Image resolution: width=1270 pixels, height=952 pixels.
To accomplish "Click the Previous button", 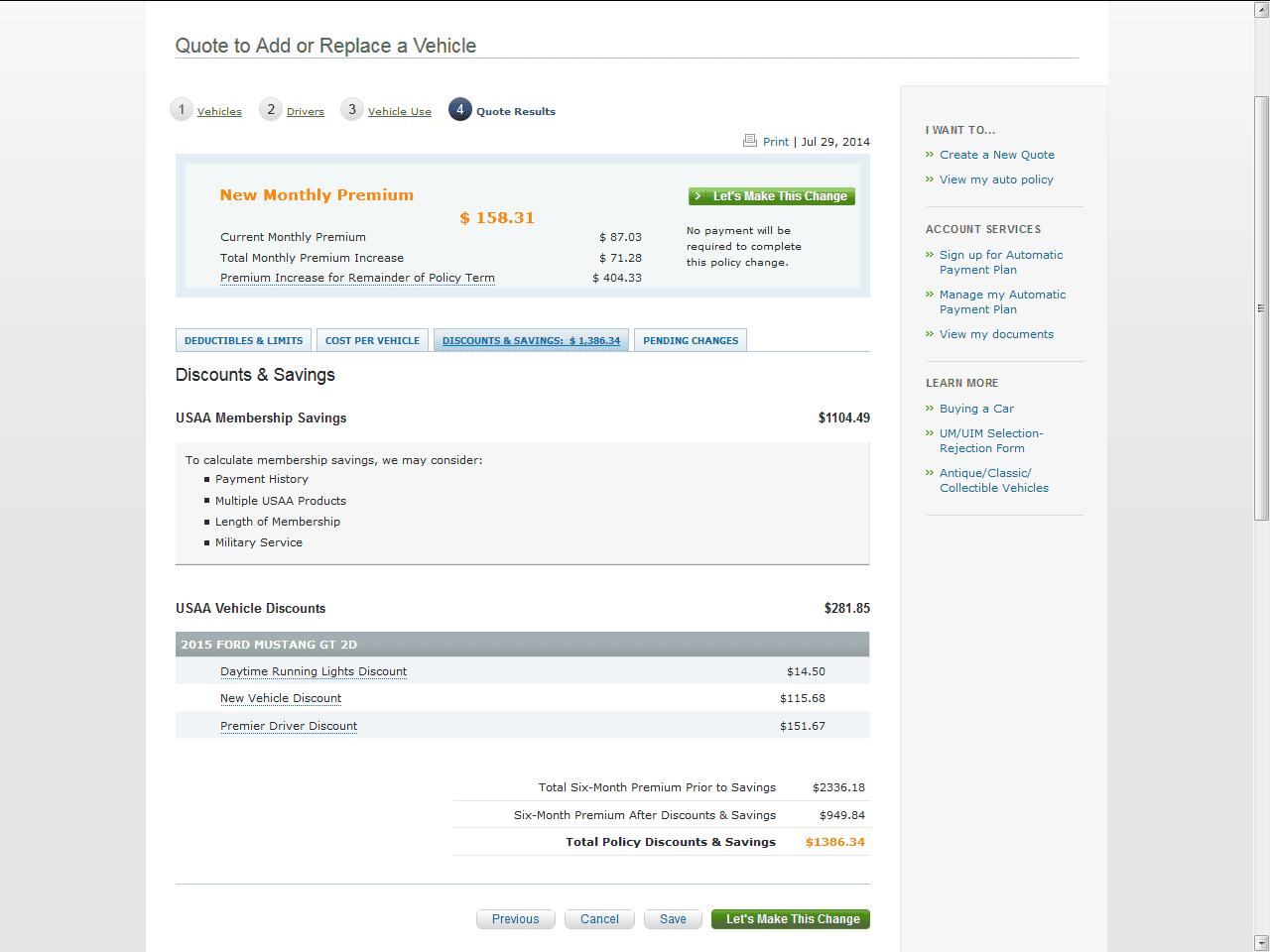I will (x=516, y=919).
